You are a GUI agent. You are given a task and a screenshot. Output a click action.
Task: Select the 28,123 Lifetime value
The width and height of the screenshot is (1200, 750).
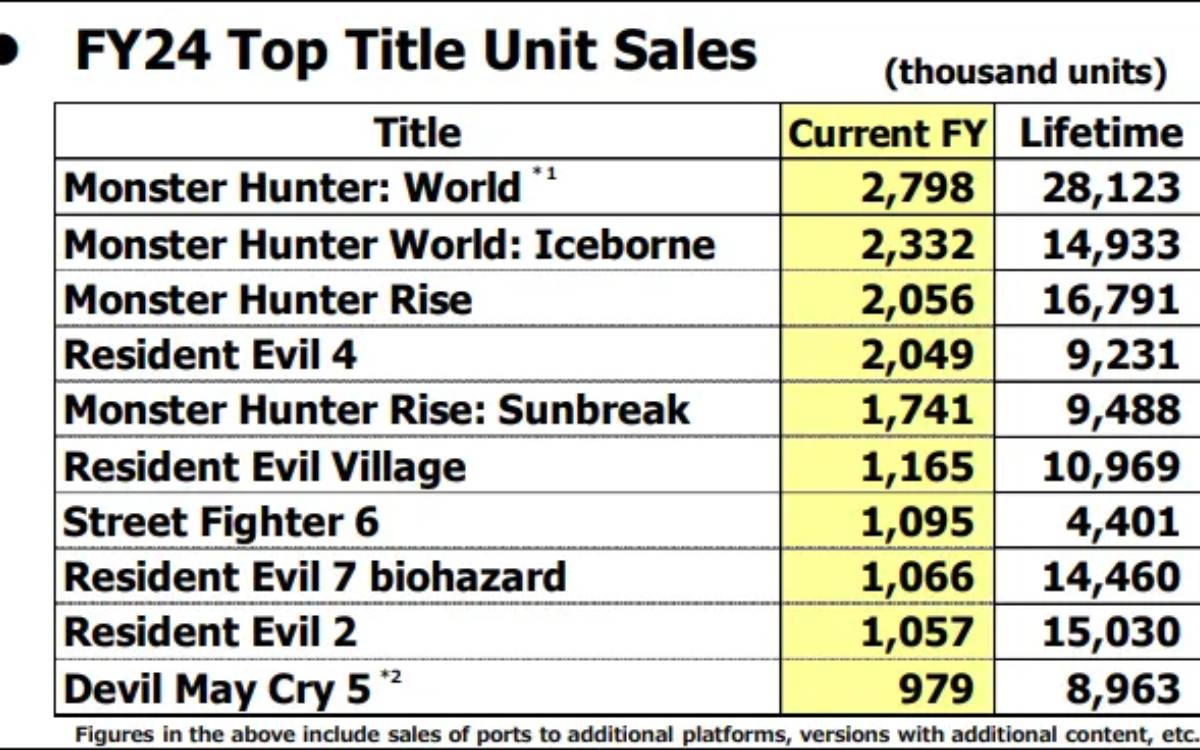click(x=1111, y=188)
